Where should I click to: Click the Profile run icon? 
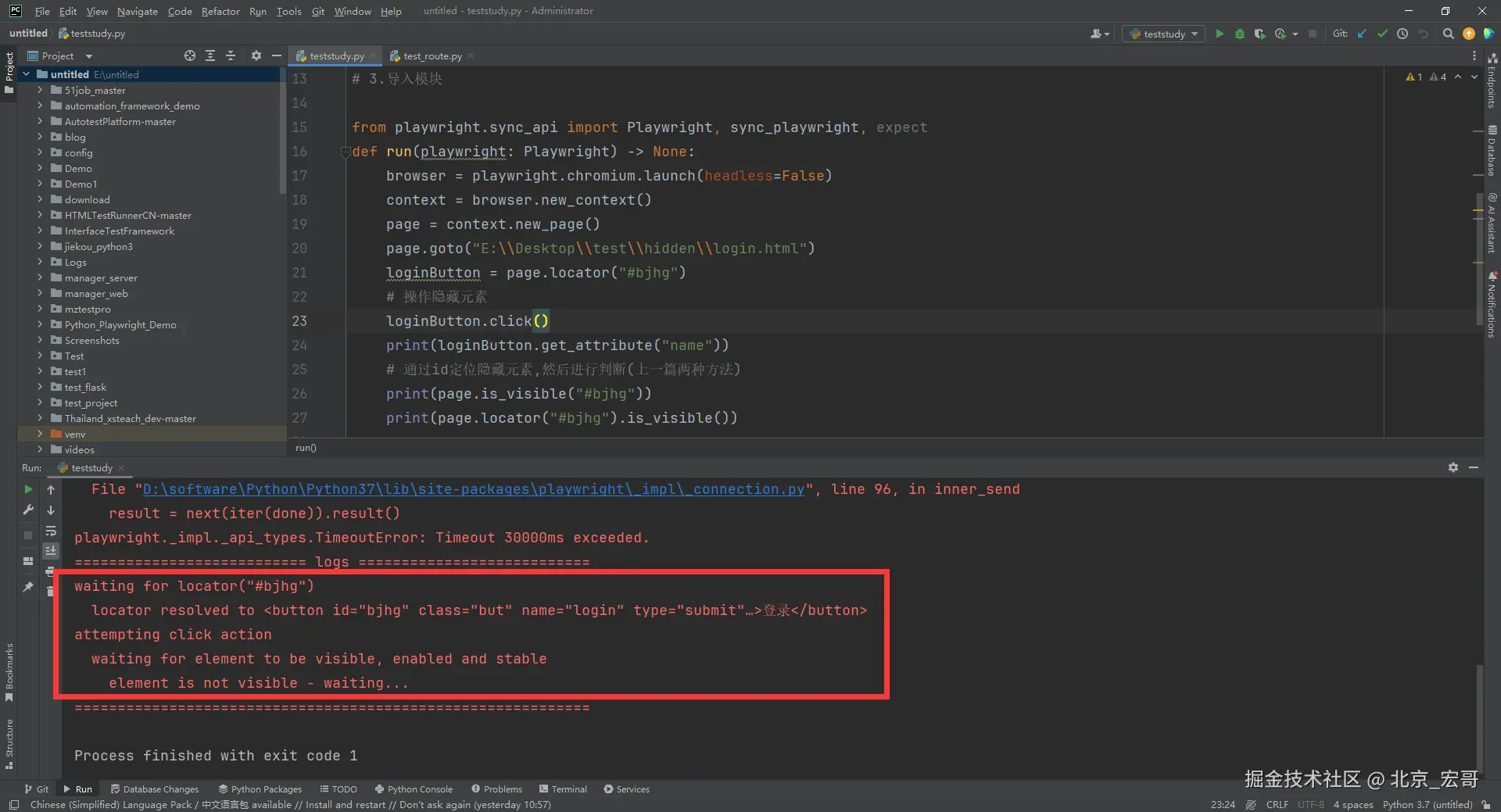coord(1281,34)
